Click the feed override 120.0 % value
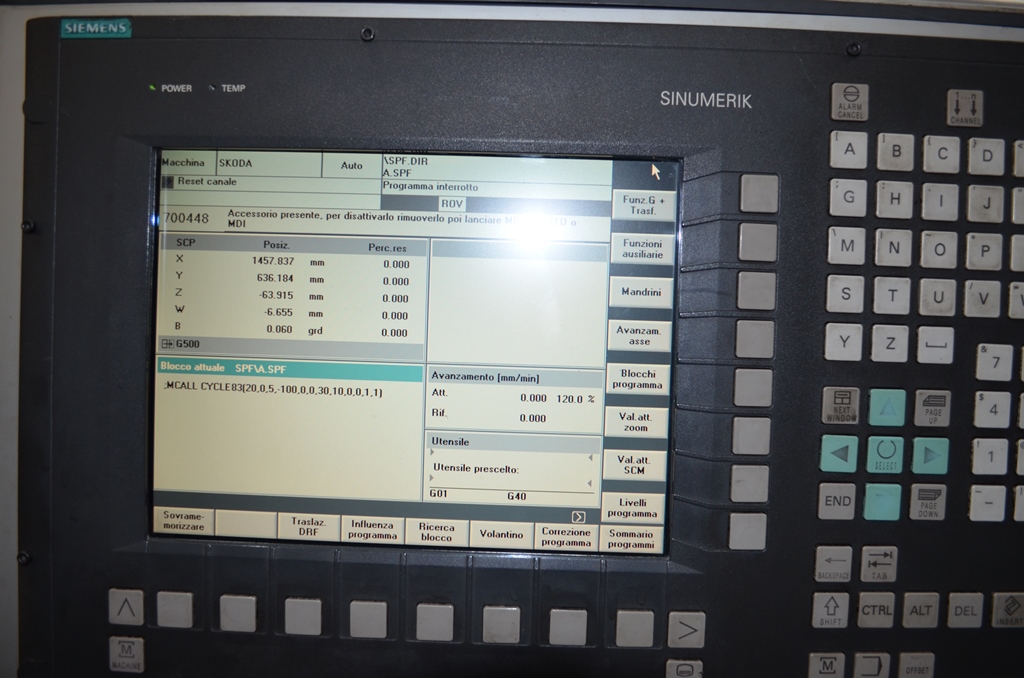Screen dimensions: 1024x678 point(575,398)
